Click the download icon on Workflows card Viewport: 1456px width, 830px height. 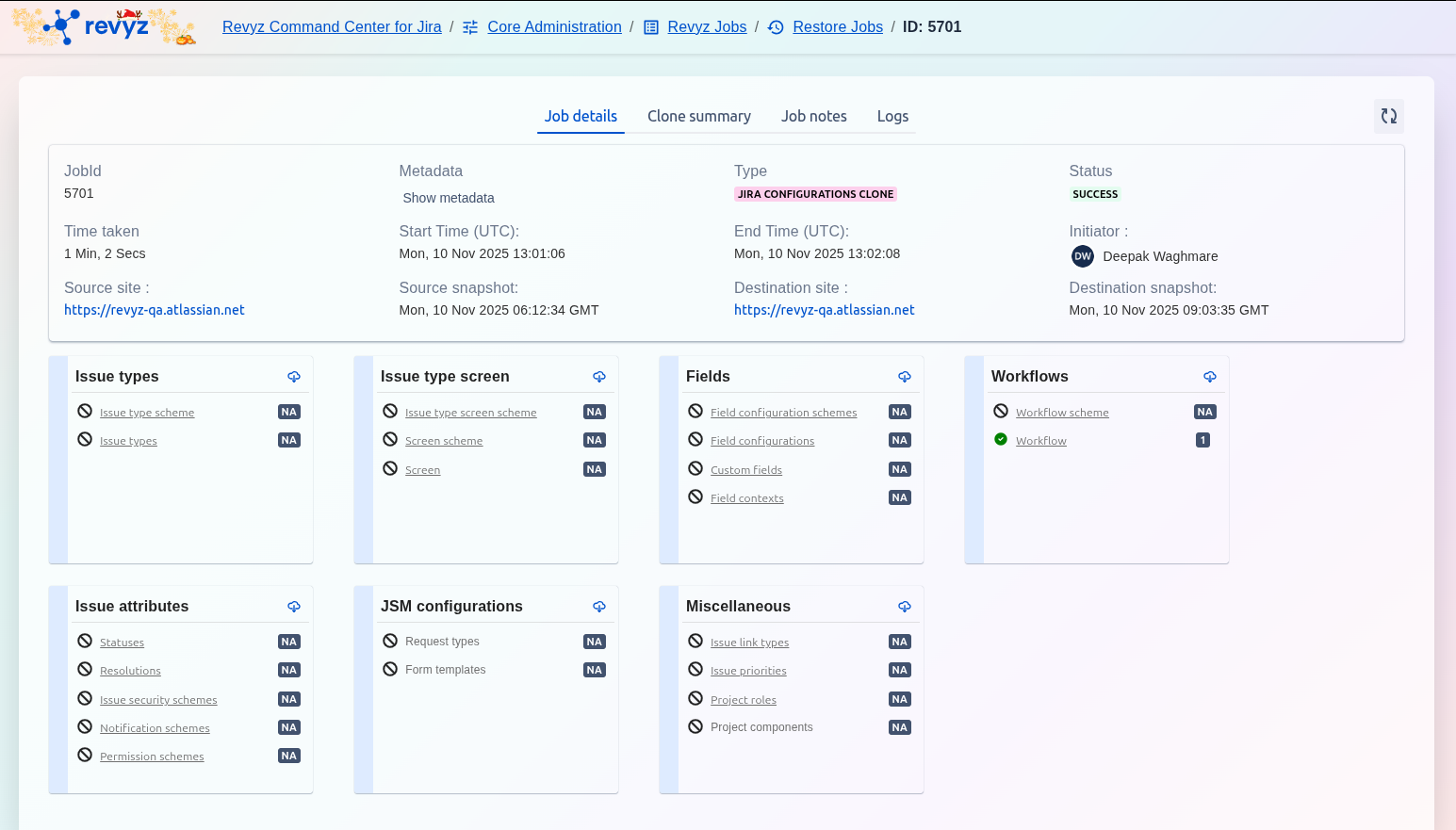(1210, 377)
